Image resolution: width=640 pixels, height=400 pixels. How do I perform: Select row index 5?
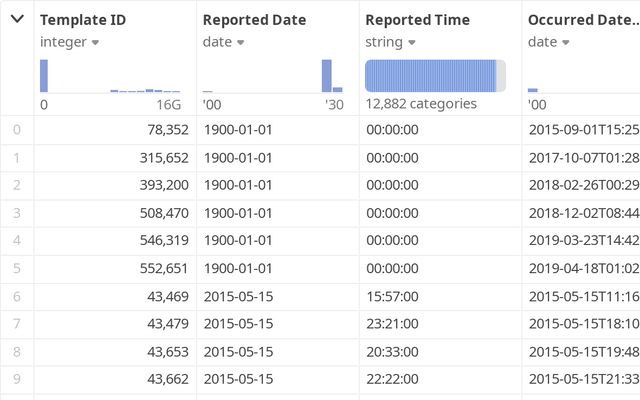pyautogui.click(x=16, y=269)
